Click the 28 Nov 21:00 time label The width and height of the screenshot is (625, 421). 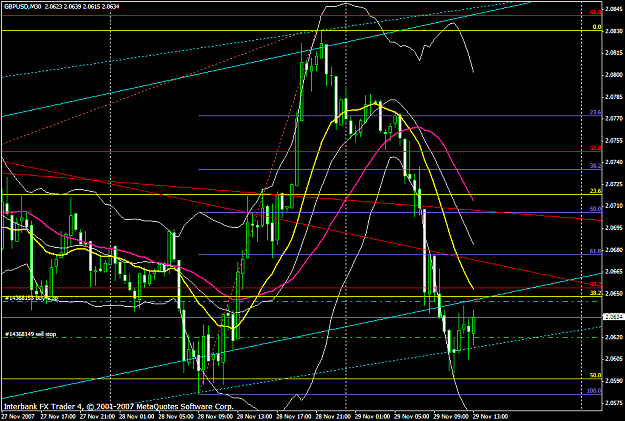[332, 417]
